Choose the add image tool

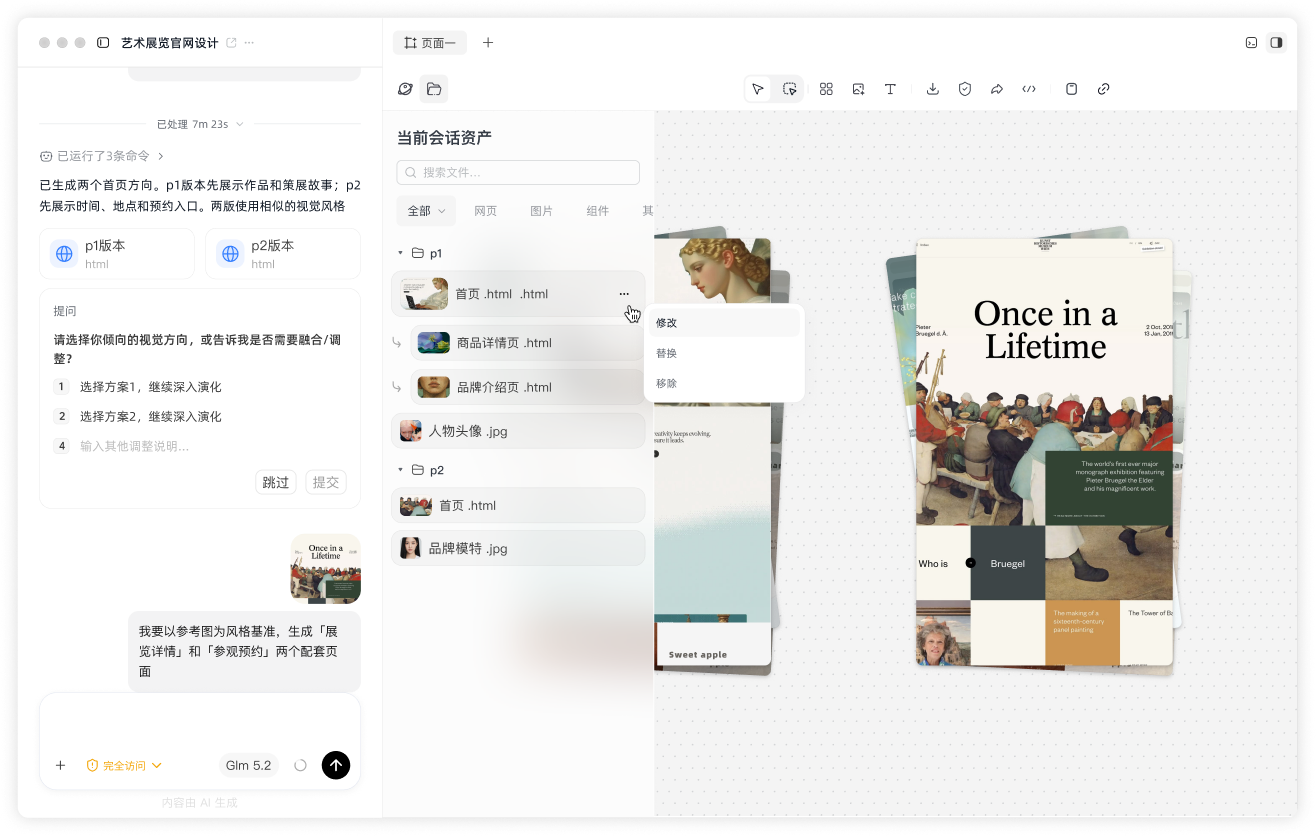(x=858, y=89)
